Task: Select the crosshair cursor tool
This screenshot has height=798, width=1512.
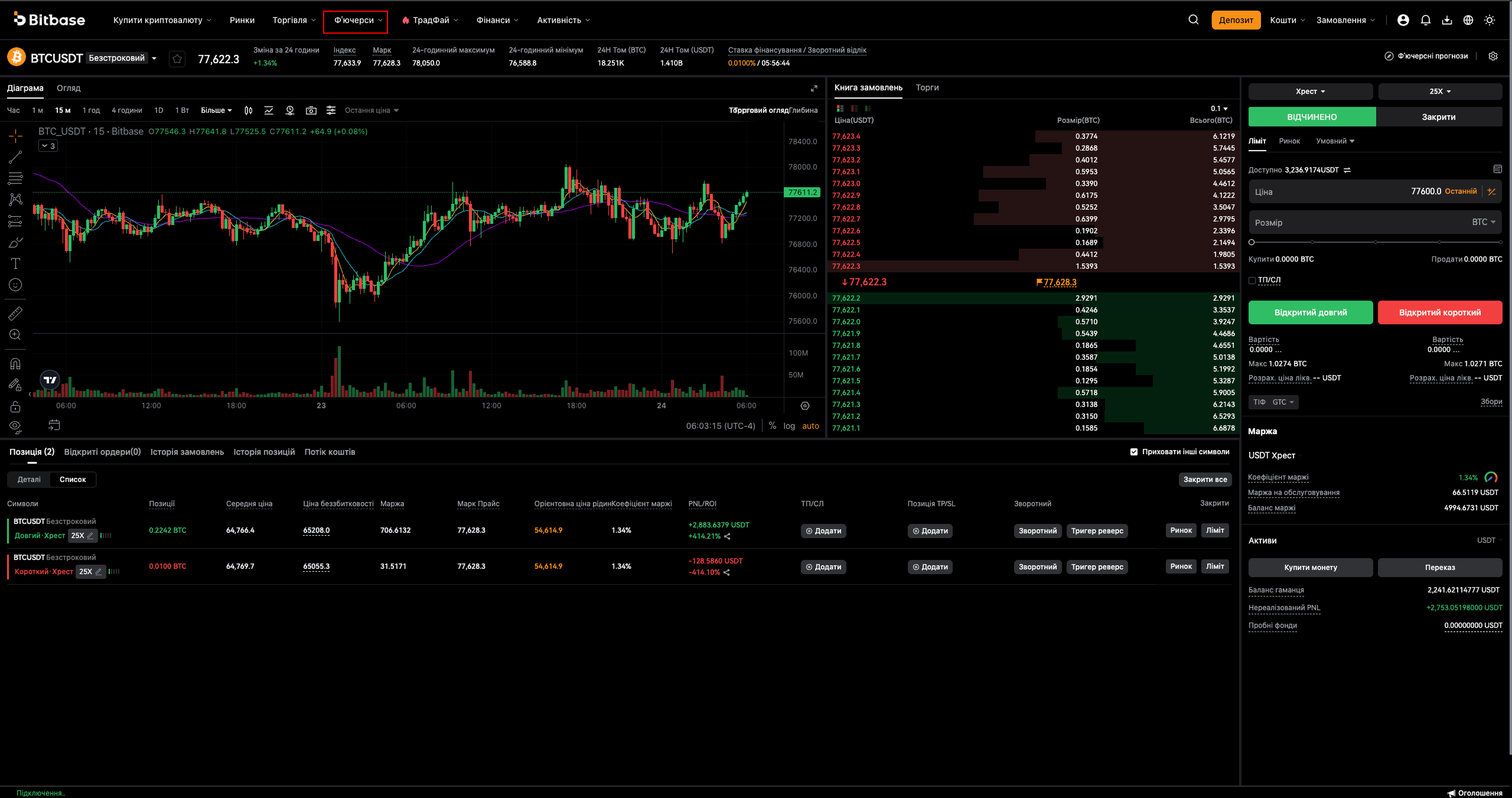Action: tap(15, 136)
